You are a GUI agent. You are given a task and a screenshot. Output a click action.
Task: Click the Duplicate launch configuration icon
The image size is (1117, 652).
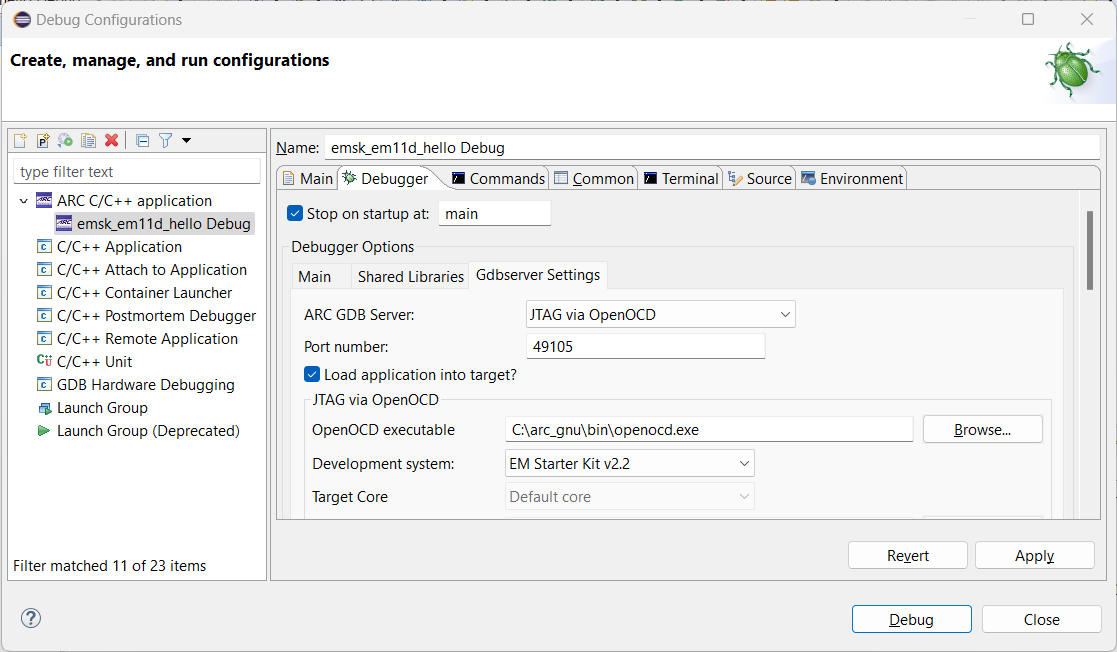(x=88, y=140)
